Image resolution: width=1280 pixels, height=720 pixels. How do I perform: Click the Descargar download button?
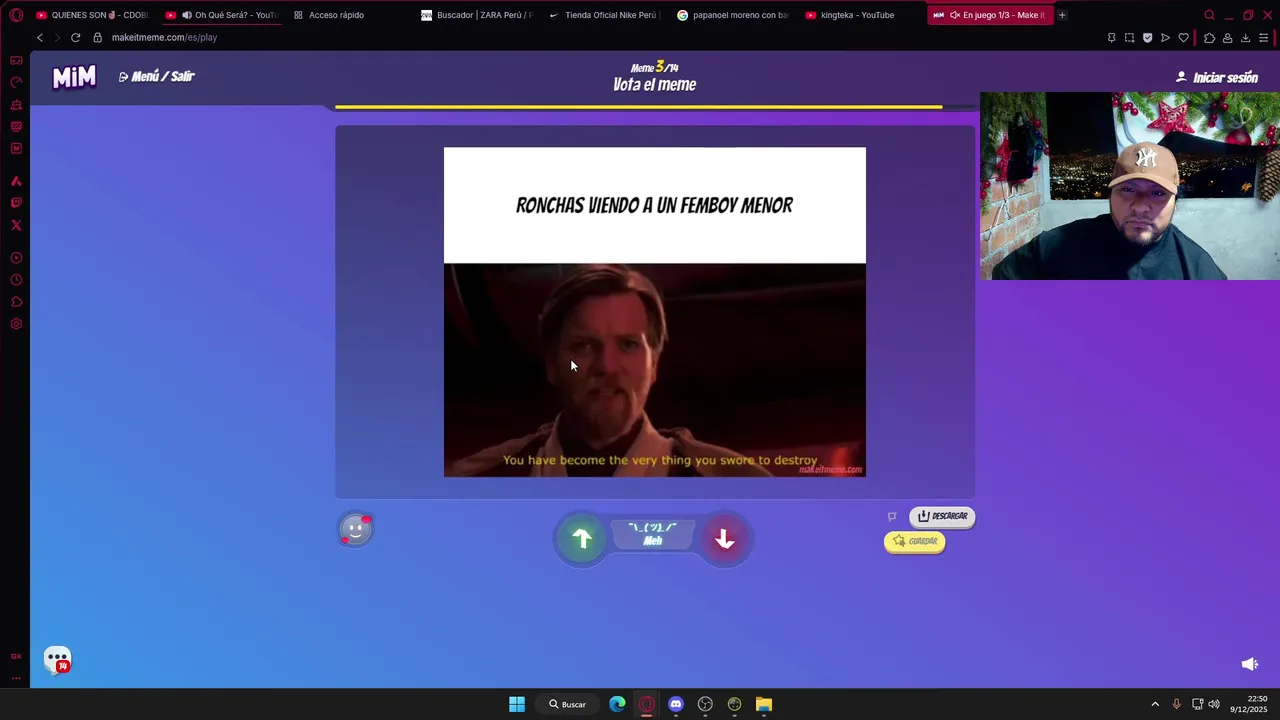click(x=942, y=516)
